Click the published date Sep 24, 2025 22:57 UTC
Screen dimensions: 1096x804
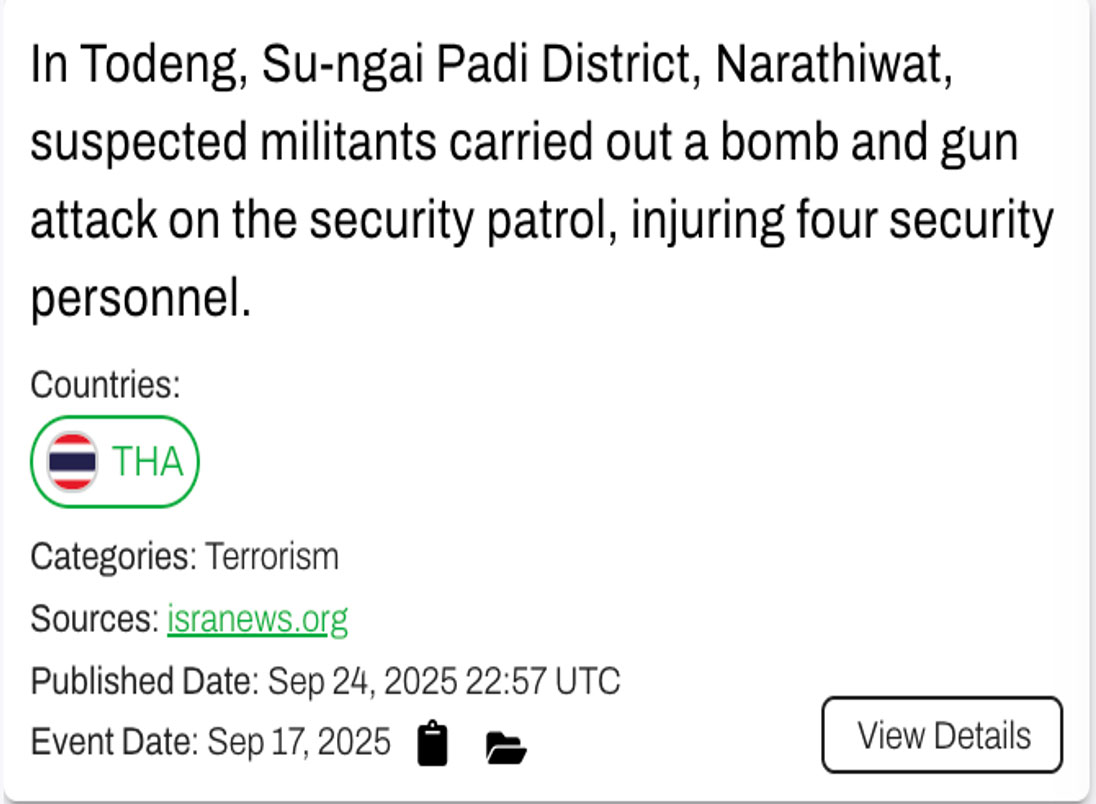click(x=444, y=682)
